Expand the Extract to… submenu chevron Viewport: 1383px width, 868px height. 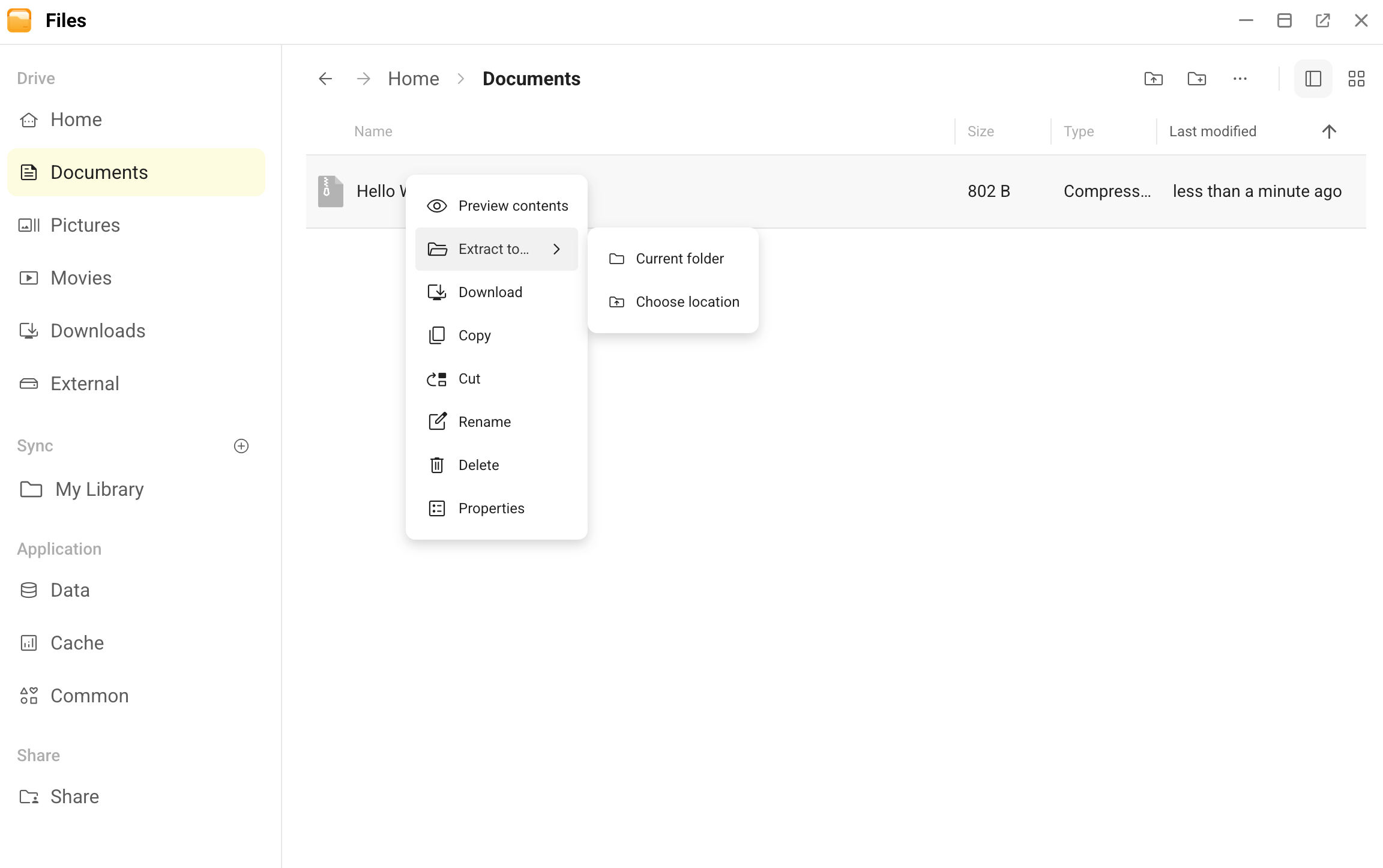click(x=556, y=249)
